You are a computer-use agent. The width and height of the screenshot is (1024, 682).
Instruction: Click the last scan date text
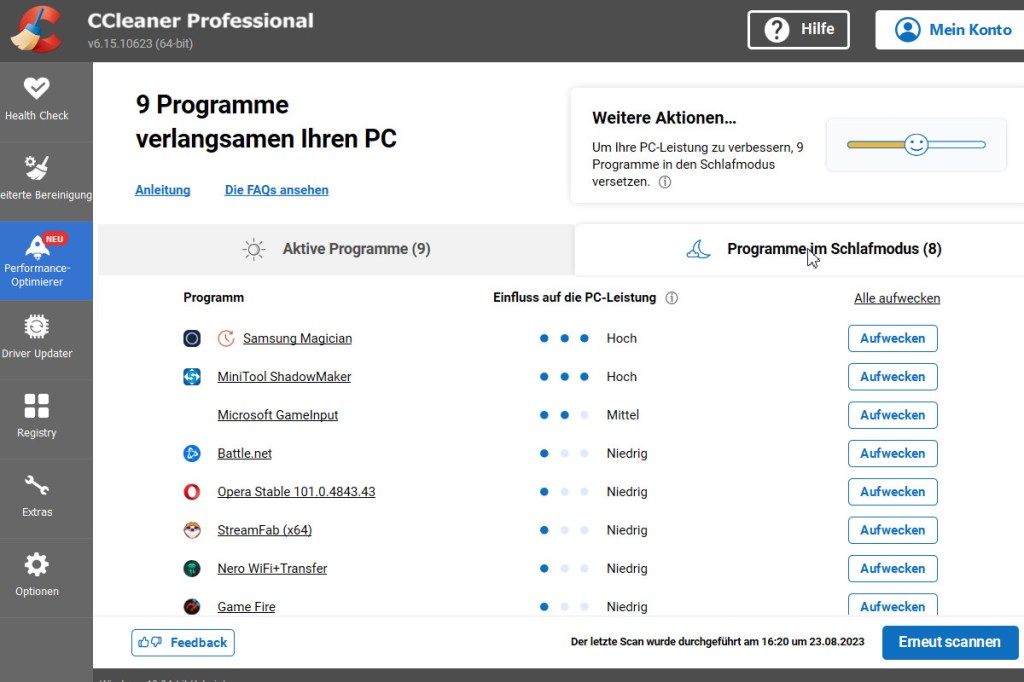(717, 642)
